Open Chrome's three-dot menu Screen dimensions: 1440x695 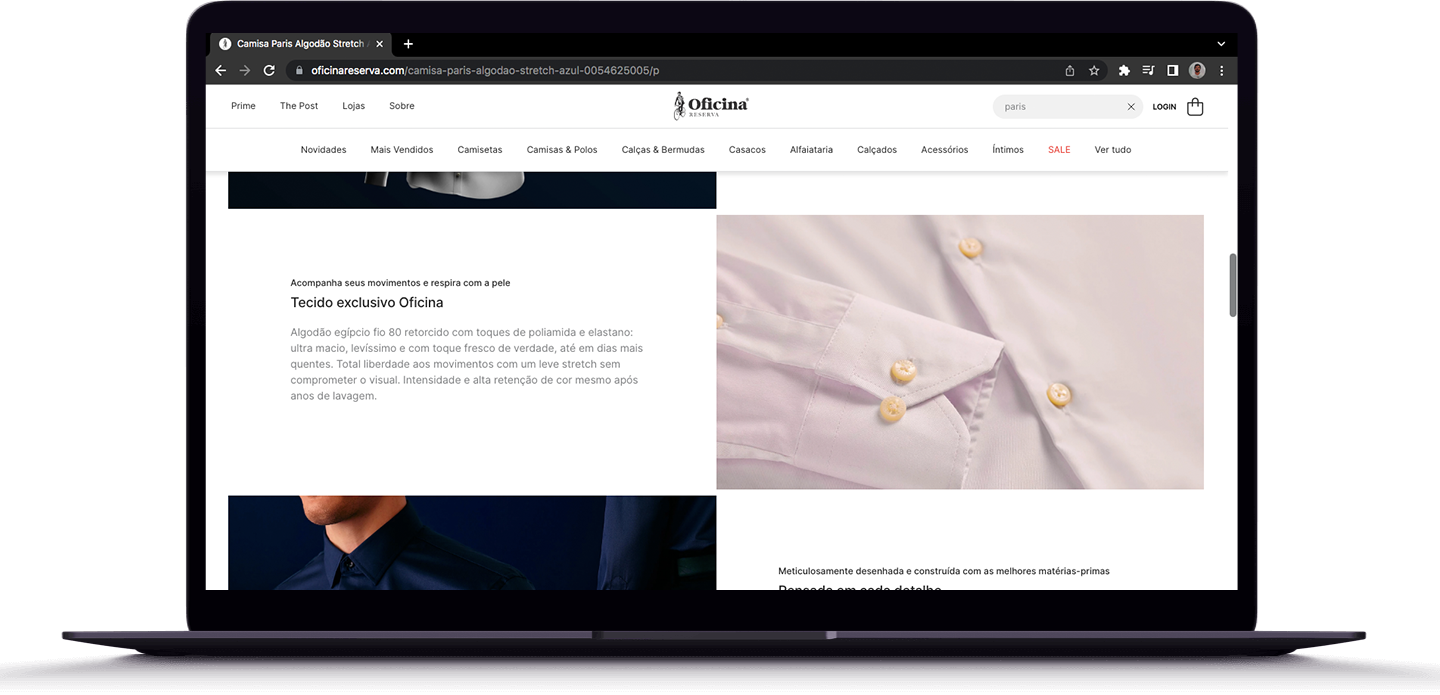click(x=1221, y=71)
